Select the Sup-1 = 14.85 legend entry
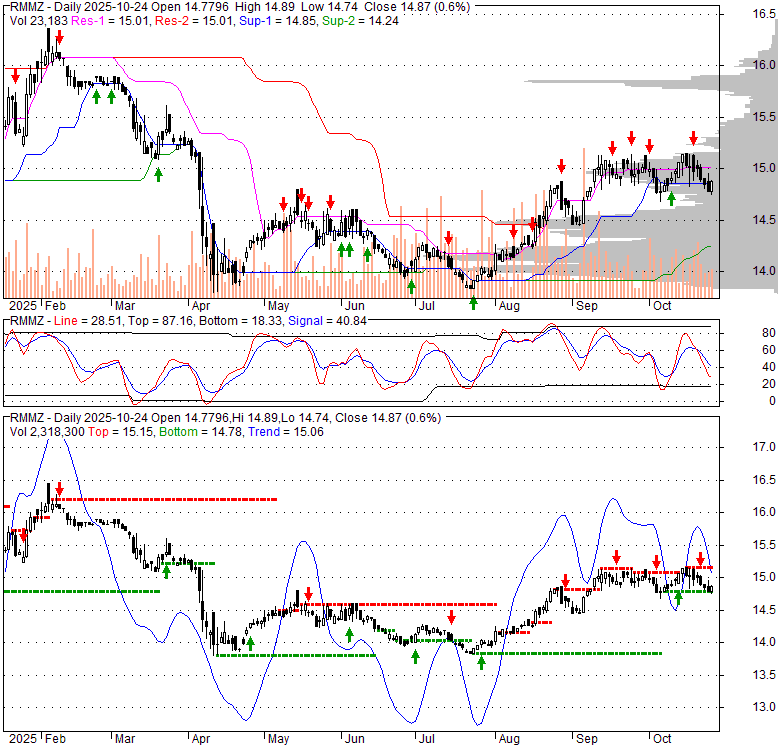 (x=279, y=21)
